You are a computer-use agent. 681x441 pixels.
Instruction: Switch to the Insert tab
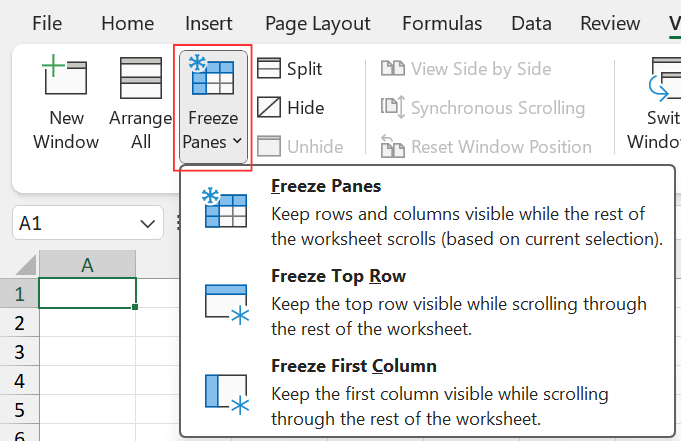click(x=210, y=22)
